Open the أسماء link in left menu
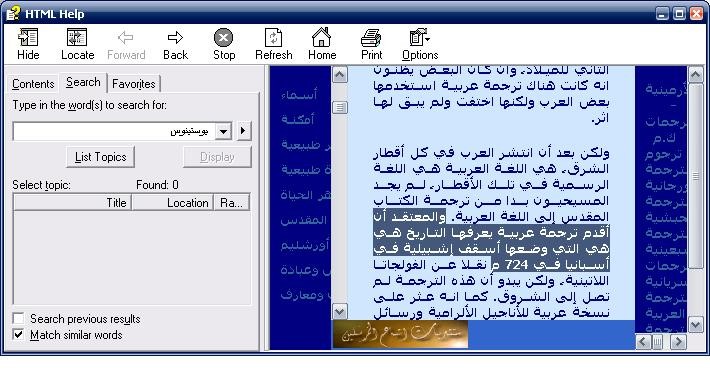Image resolution: width=710 pixels, height=384 pixels. tap(299, 95)
